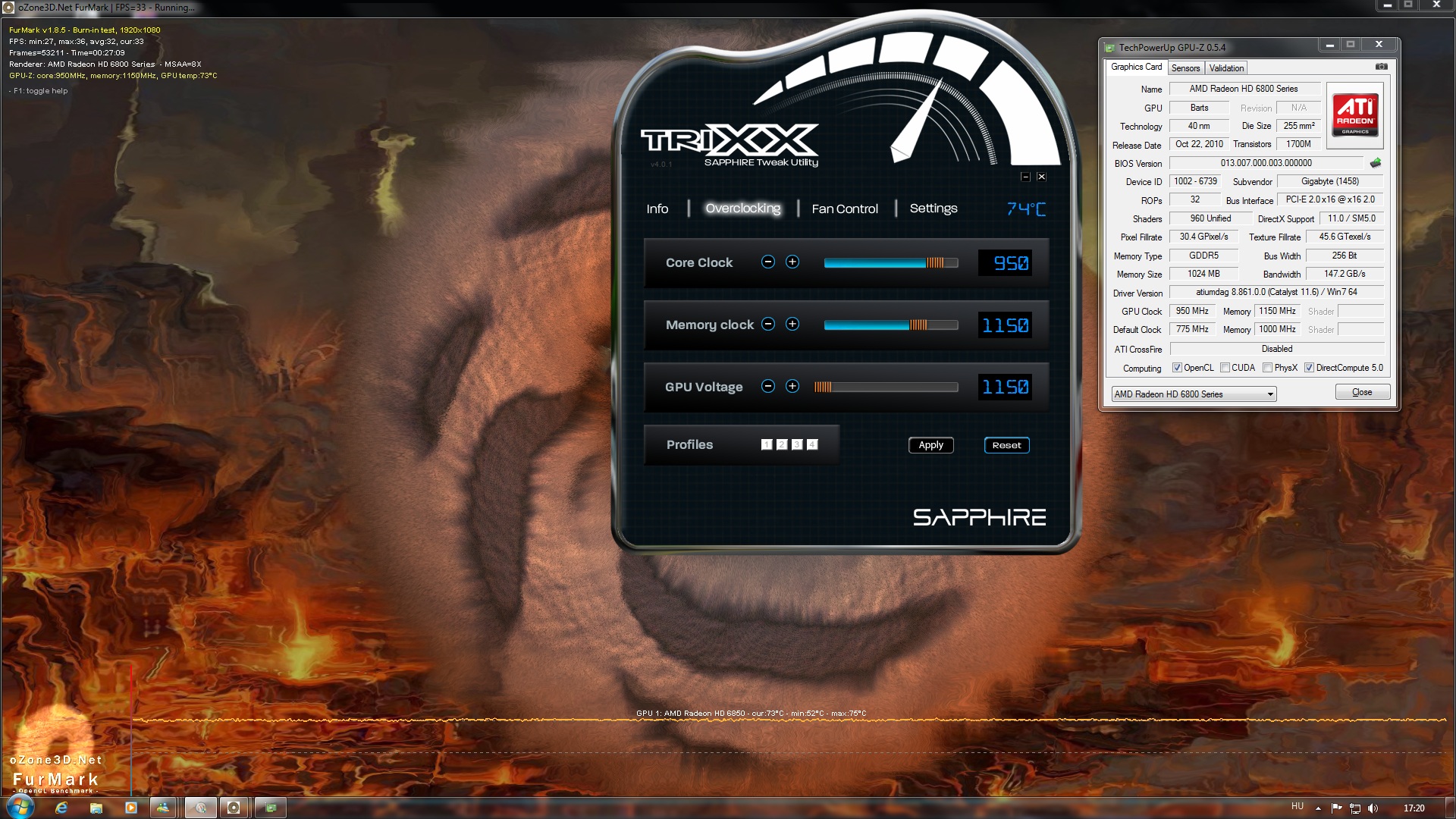This screenshot has width=1456, height=819.
Task: Select TRIXX profile slot 2
Action: click(782, 444)
